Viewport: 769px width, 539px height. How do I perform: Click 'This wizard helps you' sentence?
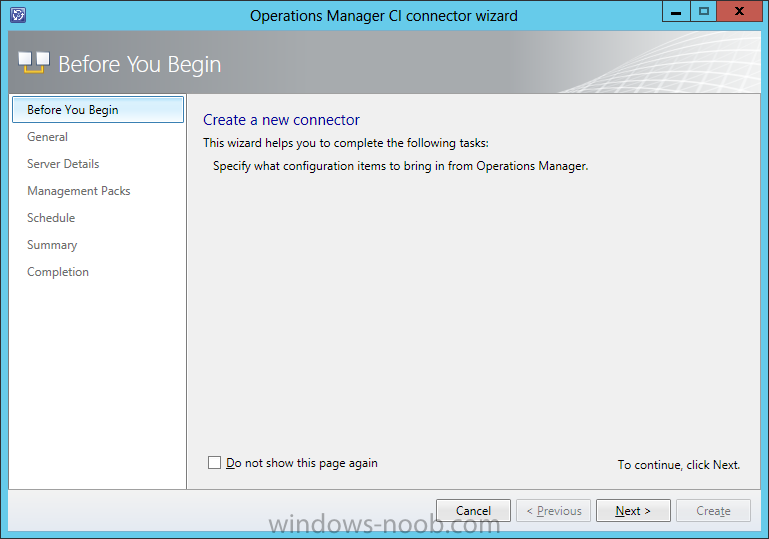(x=346, y=143)
